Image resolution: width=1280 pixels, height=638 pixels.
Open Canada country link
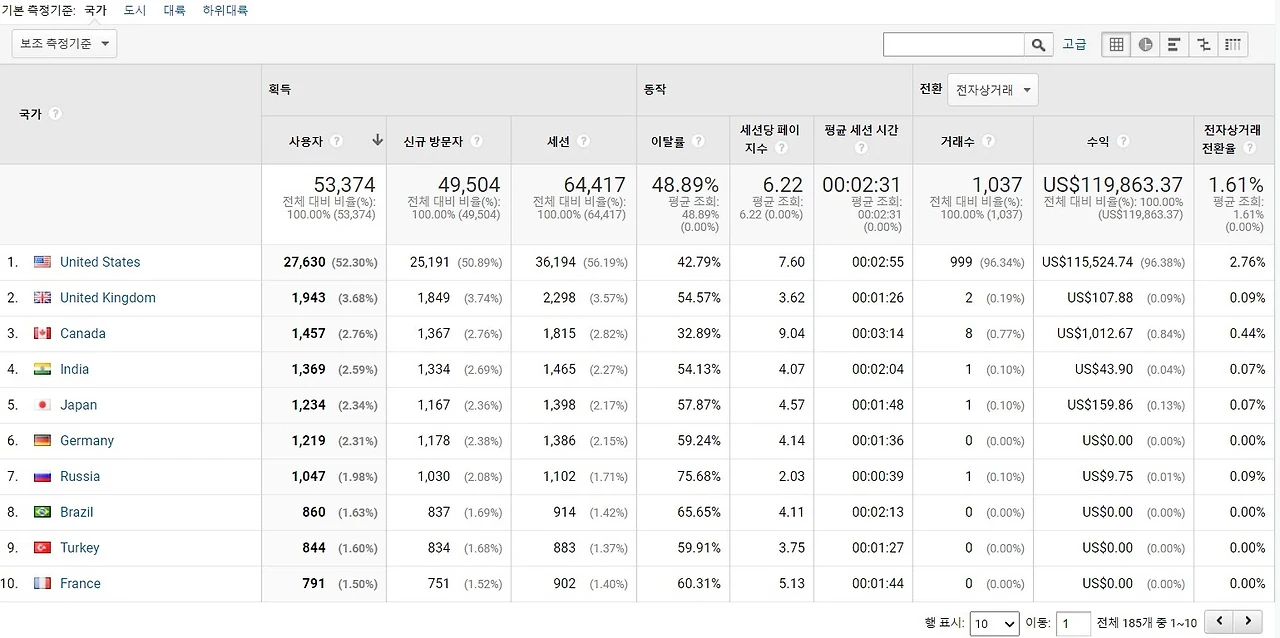click(x=83, y=334)
